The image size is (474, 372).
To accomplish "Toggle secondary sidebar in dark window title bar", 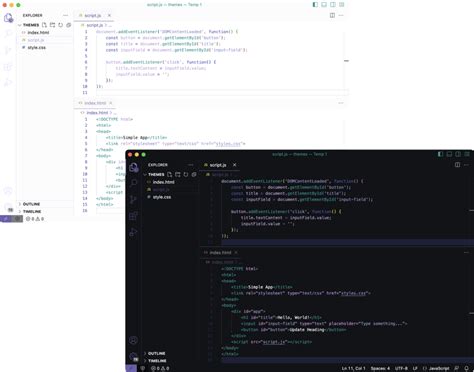I will (458, 154).
